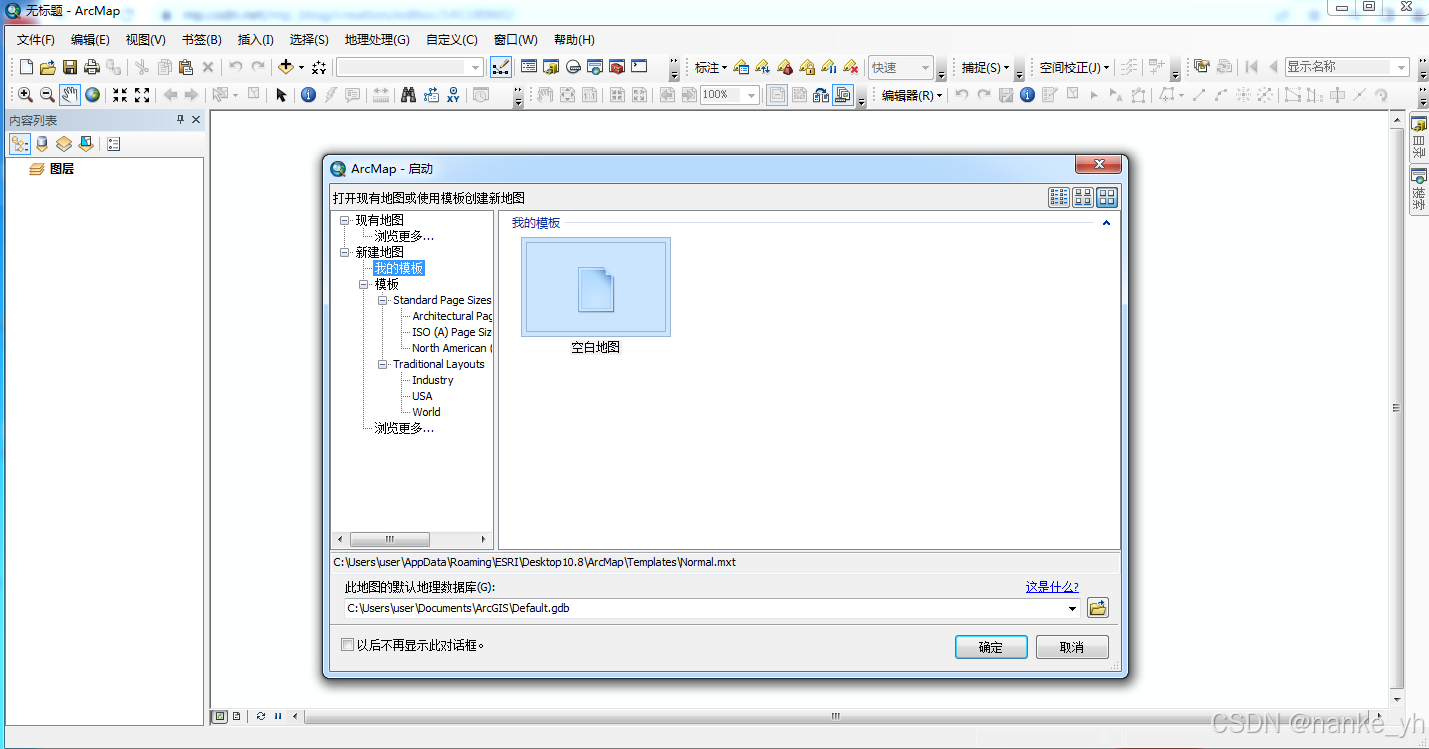The width and height of the screenshot is (1429, 749).
Task: Click 浏览更多... under 现有地图
Action: click(x=404, y=236)
